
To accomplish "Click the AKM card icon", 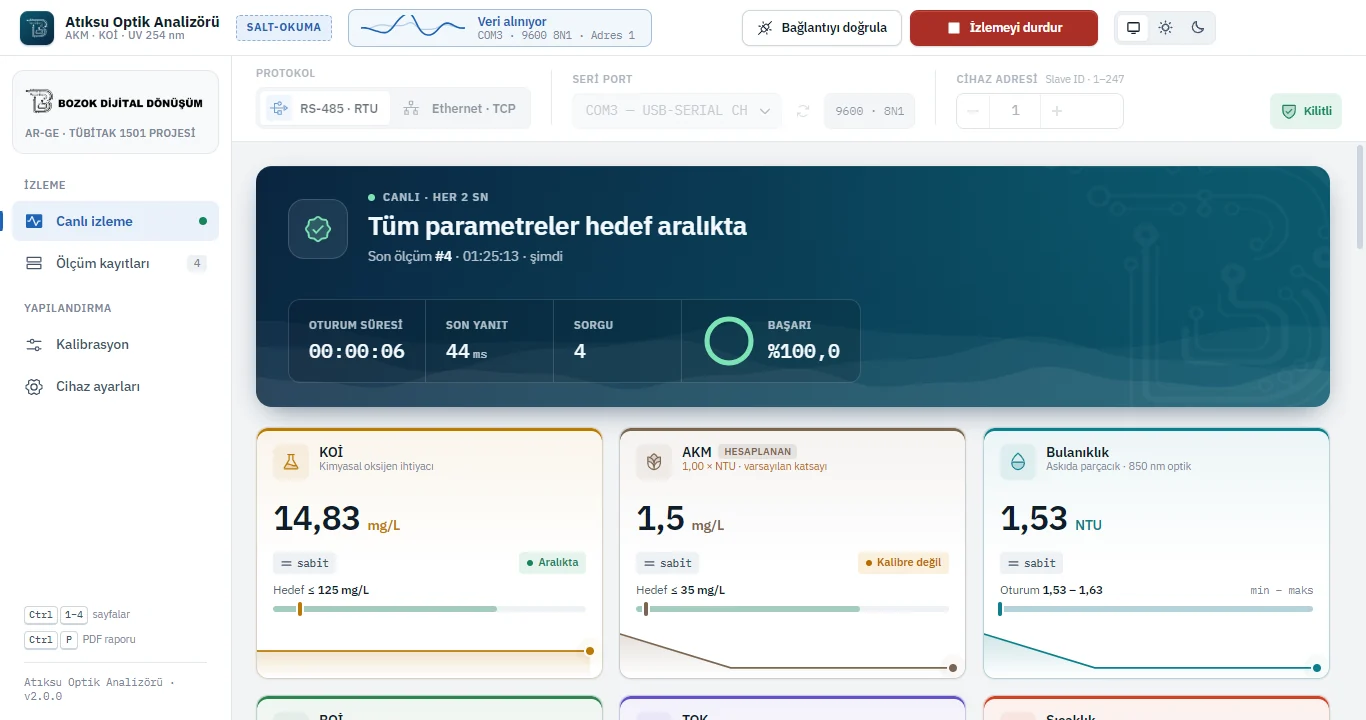I will point(654,462).
